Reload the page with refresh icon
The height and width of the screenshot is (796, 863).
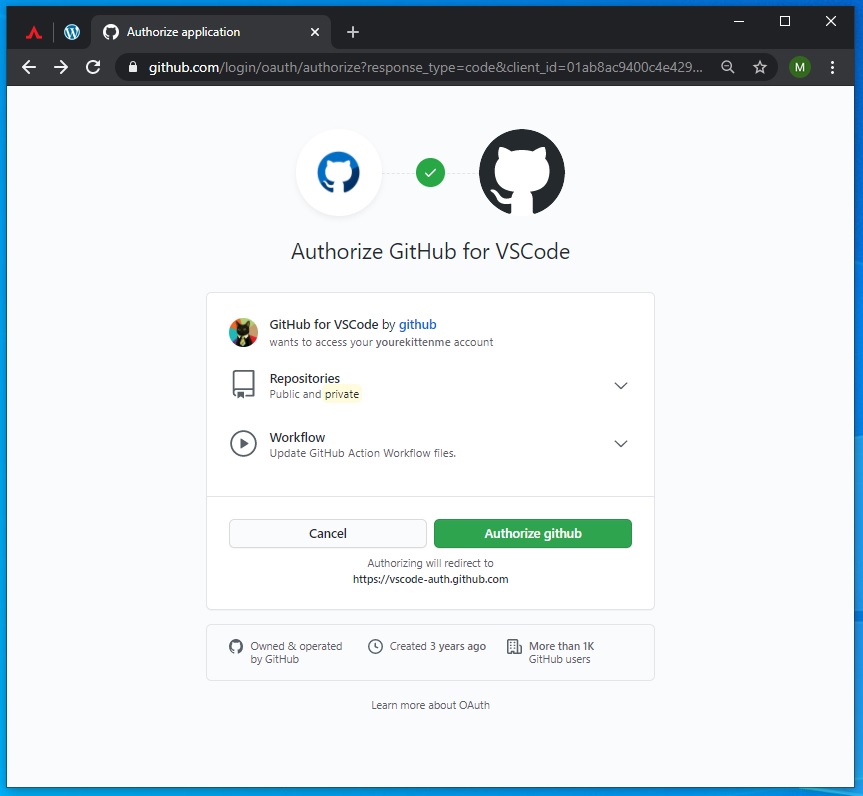[93, 67]
